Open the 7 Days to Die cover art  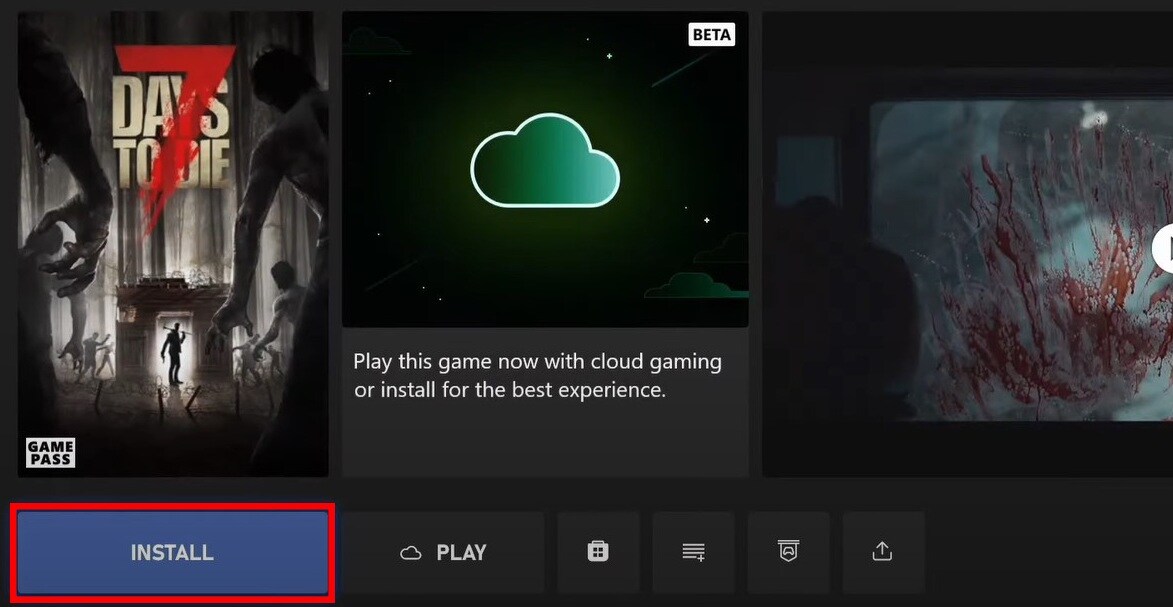click(173, 244)
